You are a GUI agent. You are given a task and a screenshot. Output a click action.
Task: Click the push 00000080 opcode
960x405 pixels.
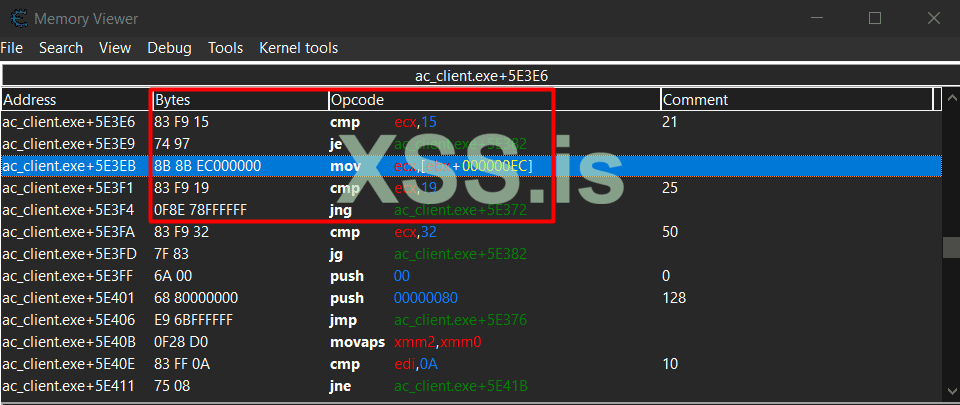tap(394, 298)
